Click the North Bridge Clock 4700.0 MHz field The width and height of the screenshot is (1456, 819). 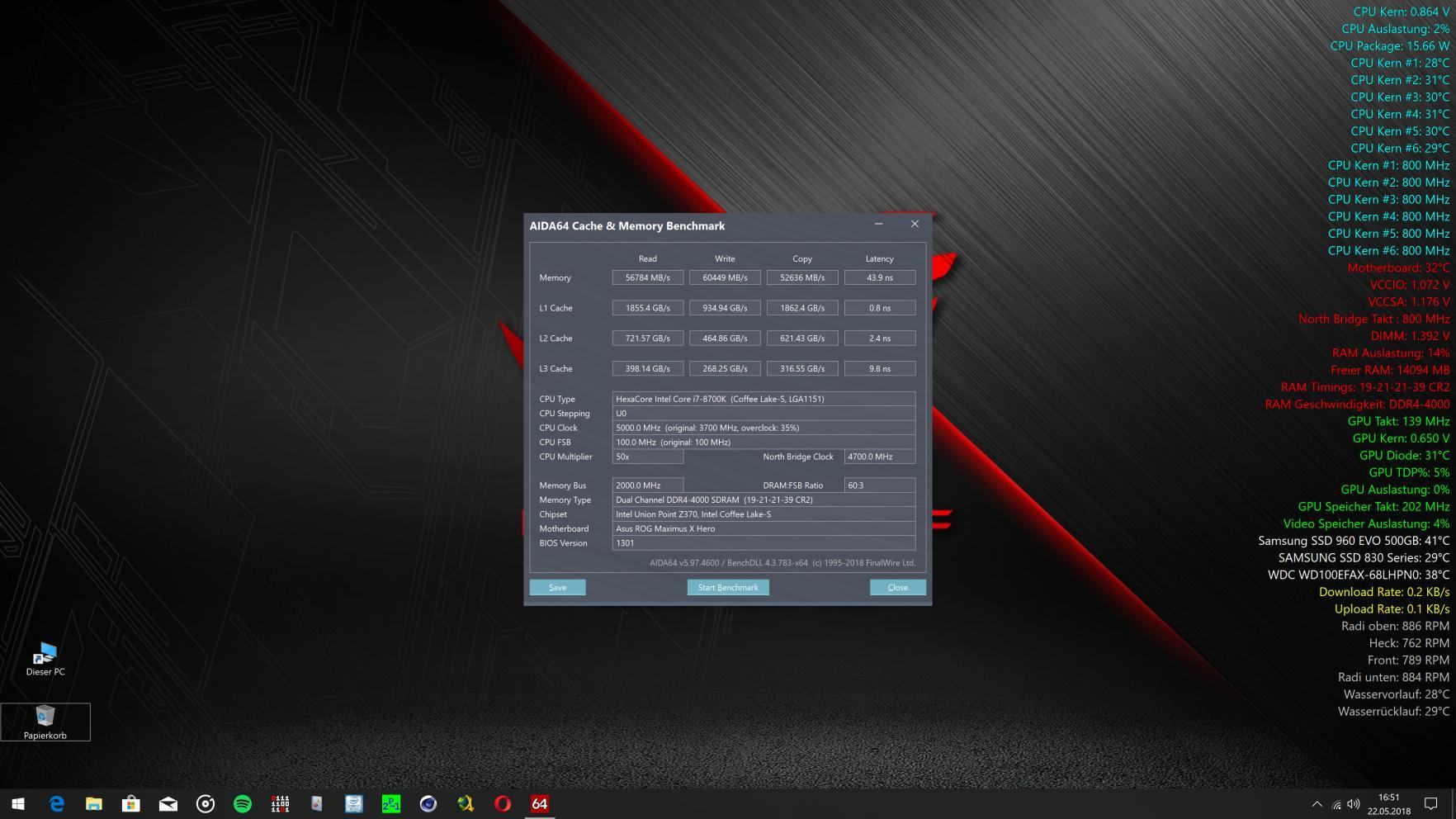[x=880, y=457]
